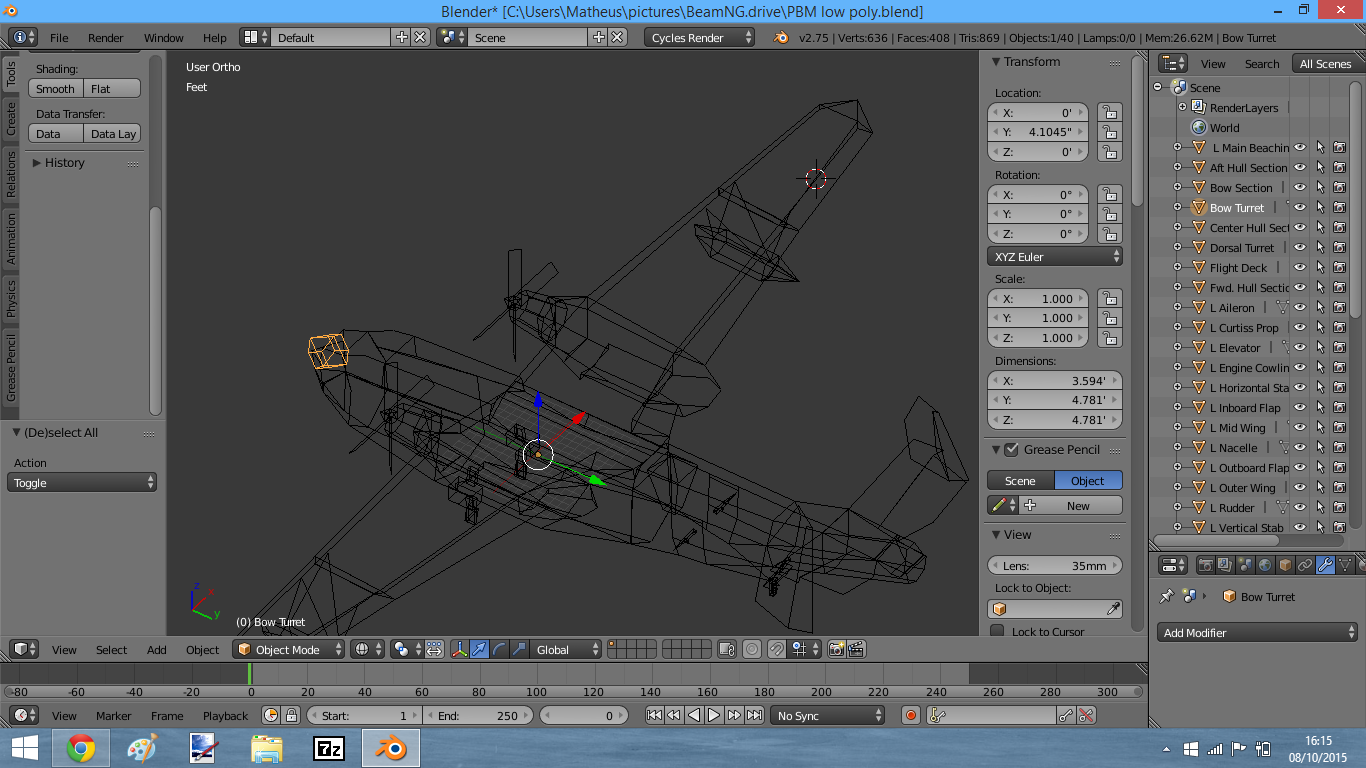1366x768 pixels.
Task: Open the No Sync playback dropdown
Action: (828, 715)
